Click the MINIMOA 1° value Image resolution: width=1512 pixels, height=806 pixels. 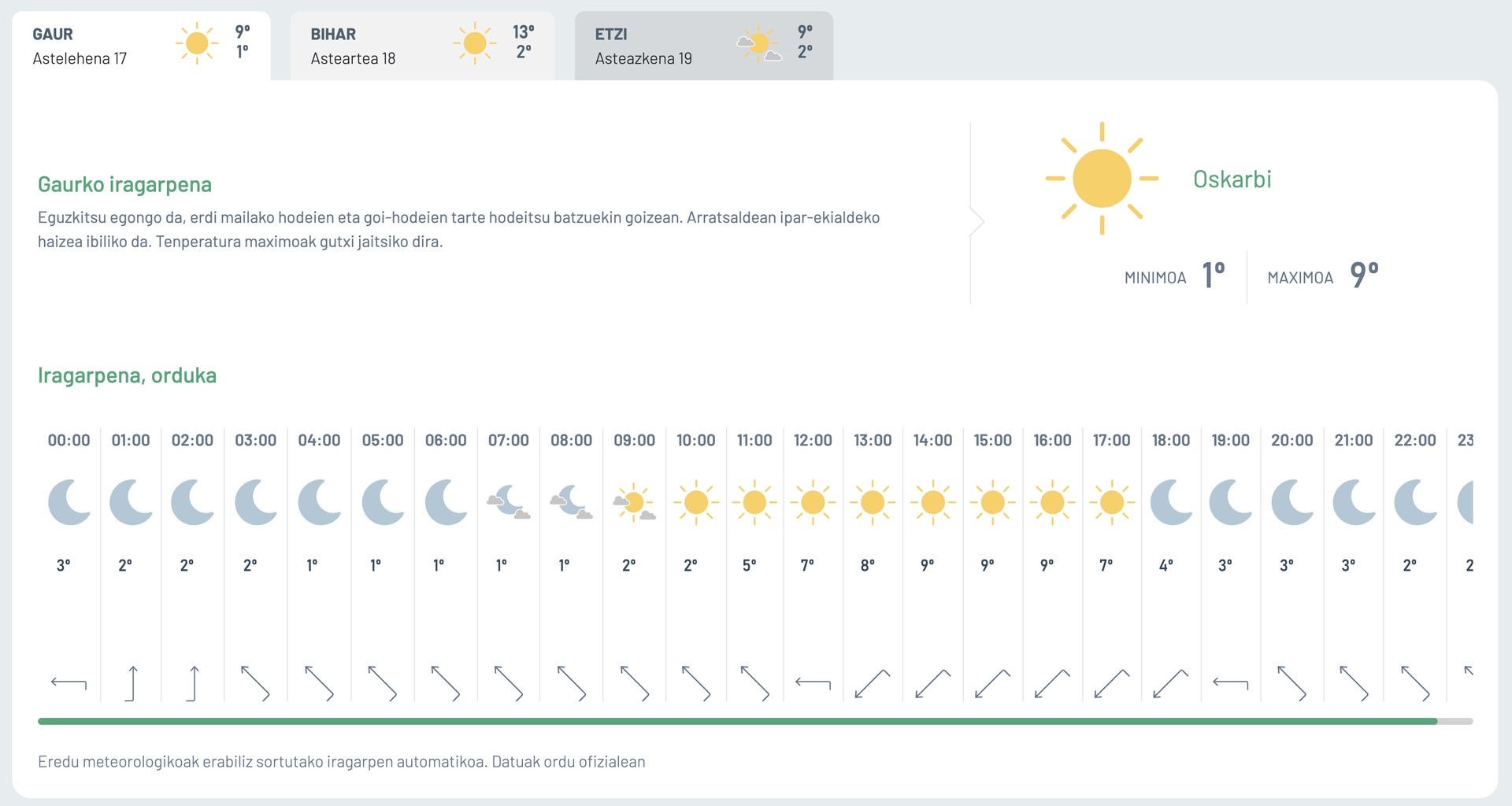1214,275
